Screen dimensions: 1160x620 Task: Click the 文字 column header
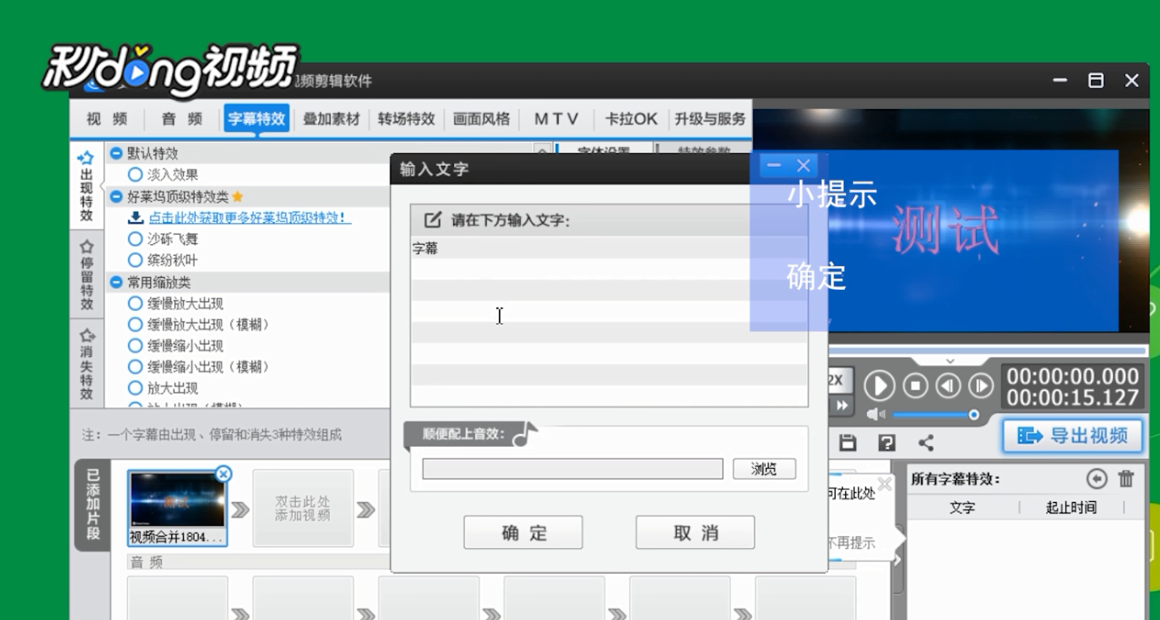(x=962, y=508)
